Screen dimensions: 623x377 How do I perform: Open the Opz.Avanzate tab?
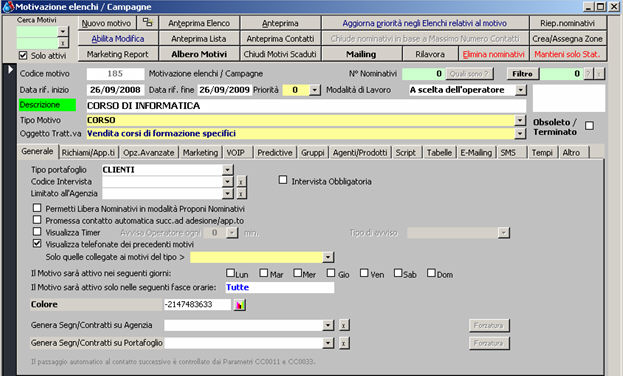pyautogui.click(x=149, y=153)
